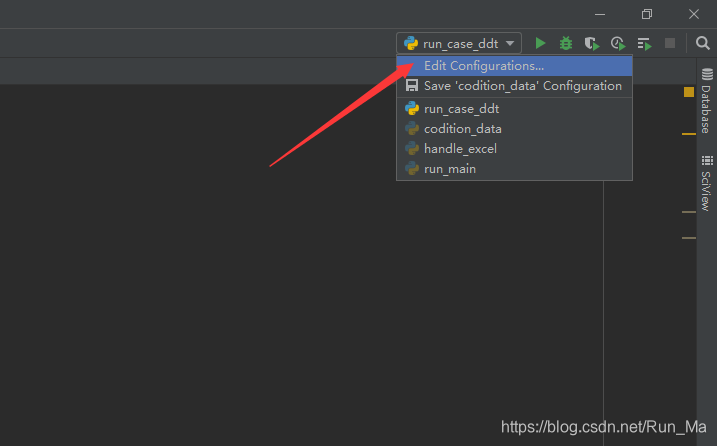This screenshot has width=717, height=446.
Task: Launch the profiler run icon
Action: coord(618,43)
